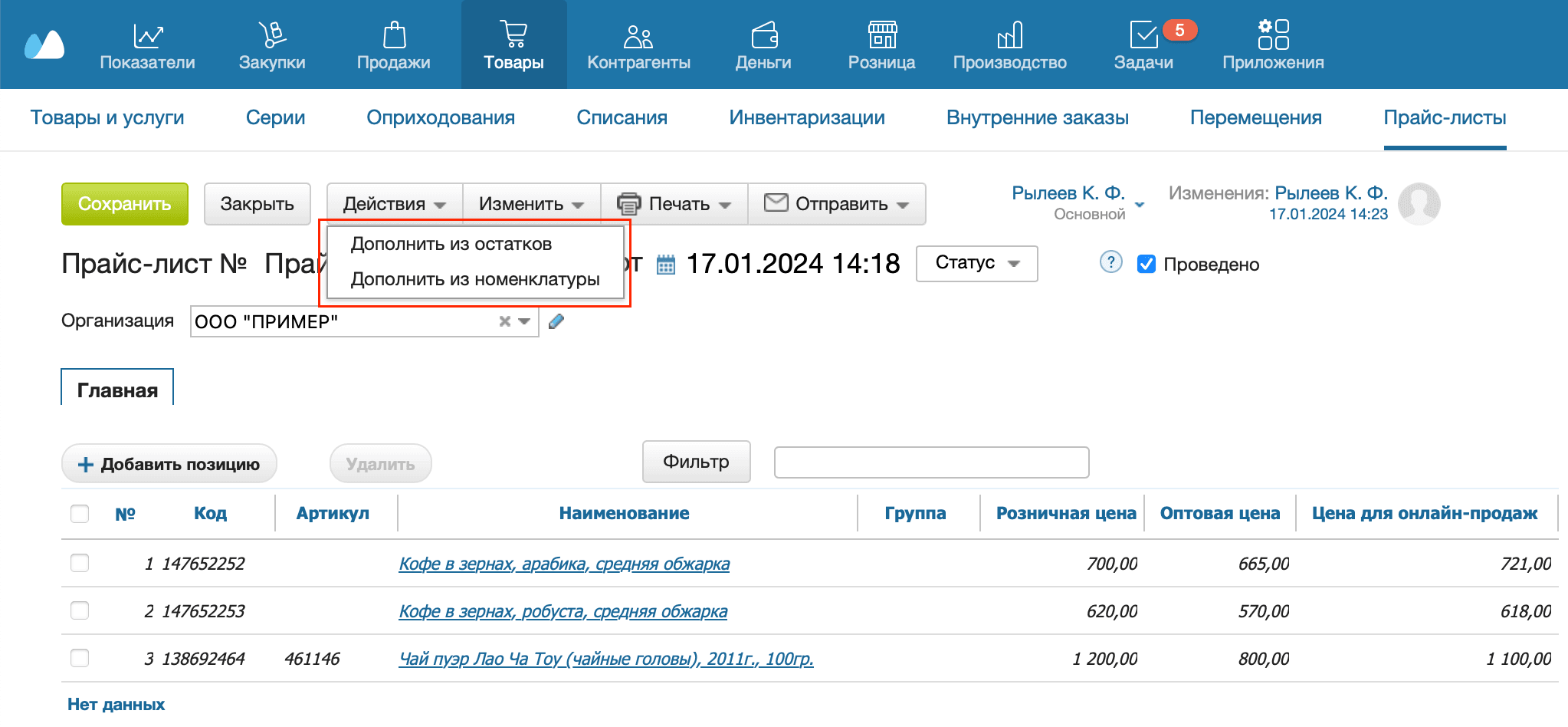
Task: Click the question mark help icon
Action: [1110, 262]
